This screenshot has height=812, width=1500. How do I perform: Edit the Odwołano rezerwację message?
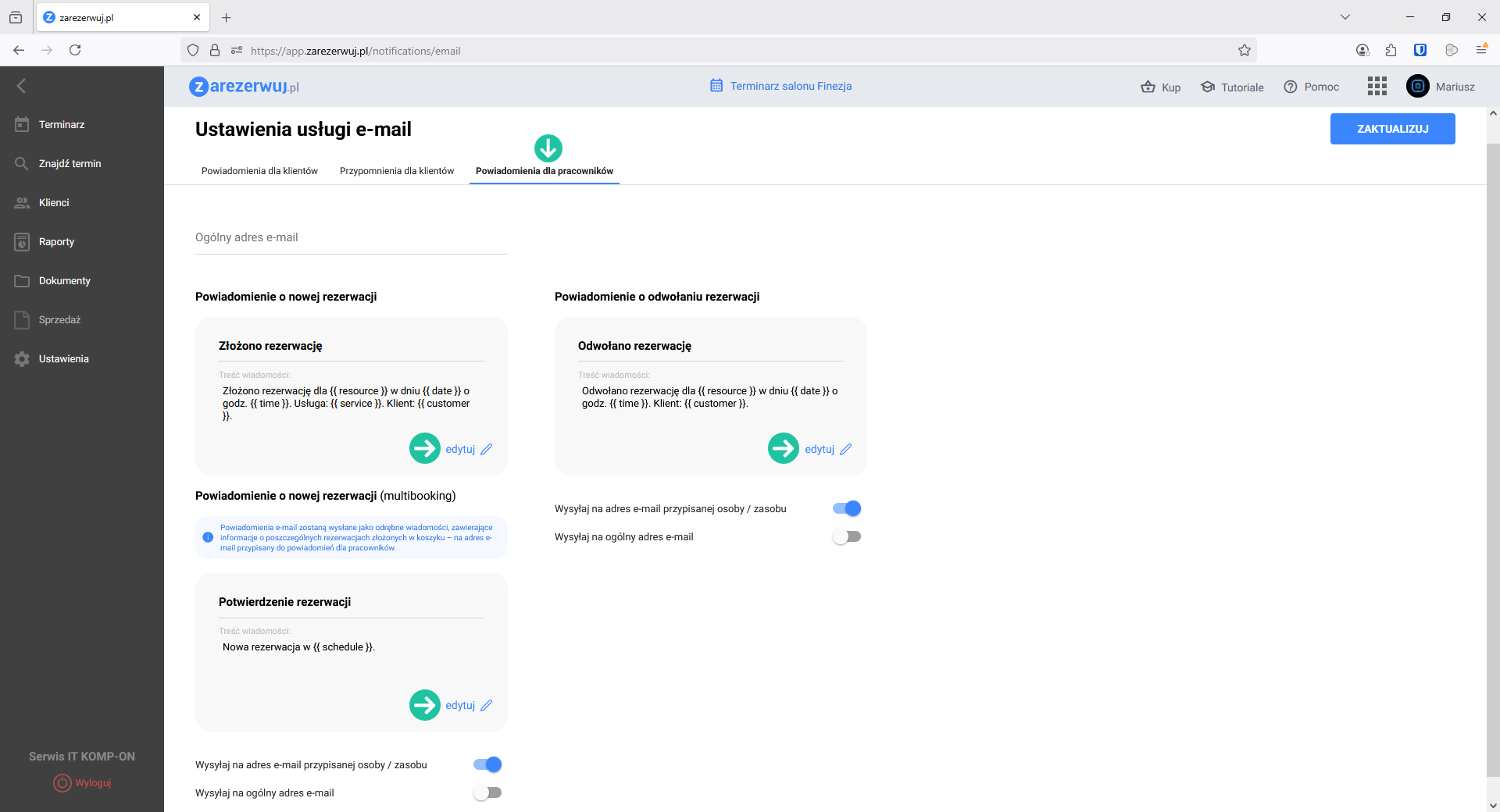(x=820, y=450)
